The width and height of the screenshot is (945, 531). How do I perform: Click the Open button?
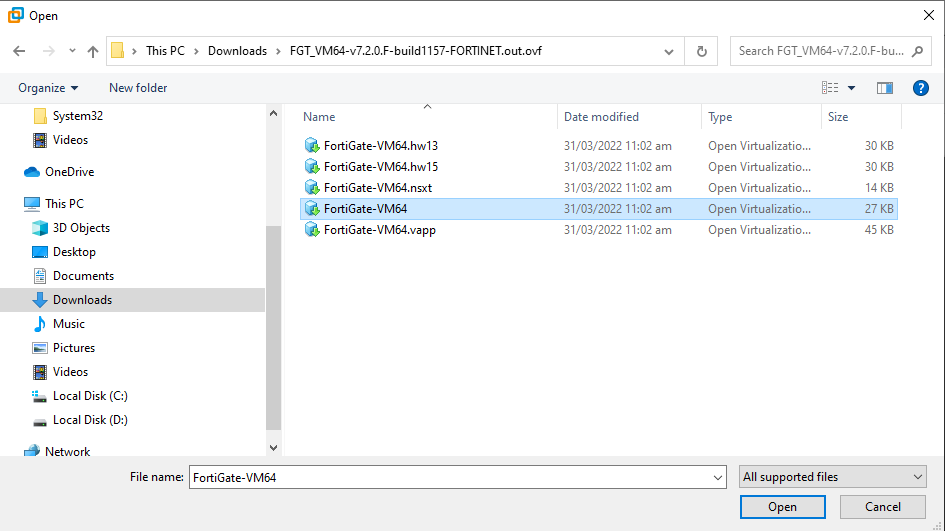point(782,507)
